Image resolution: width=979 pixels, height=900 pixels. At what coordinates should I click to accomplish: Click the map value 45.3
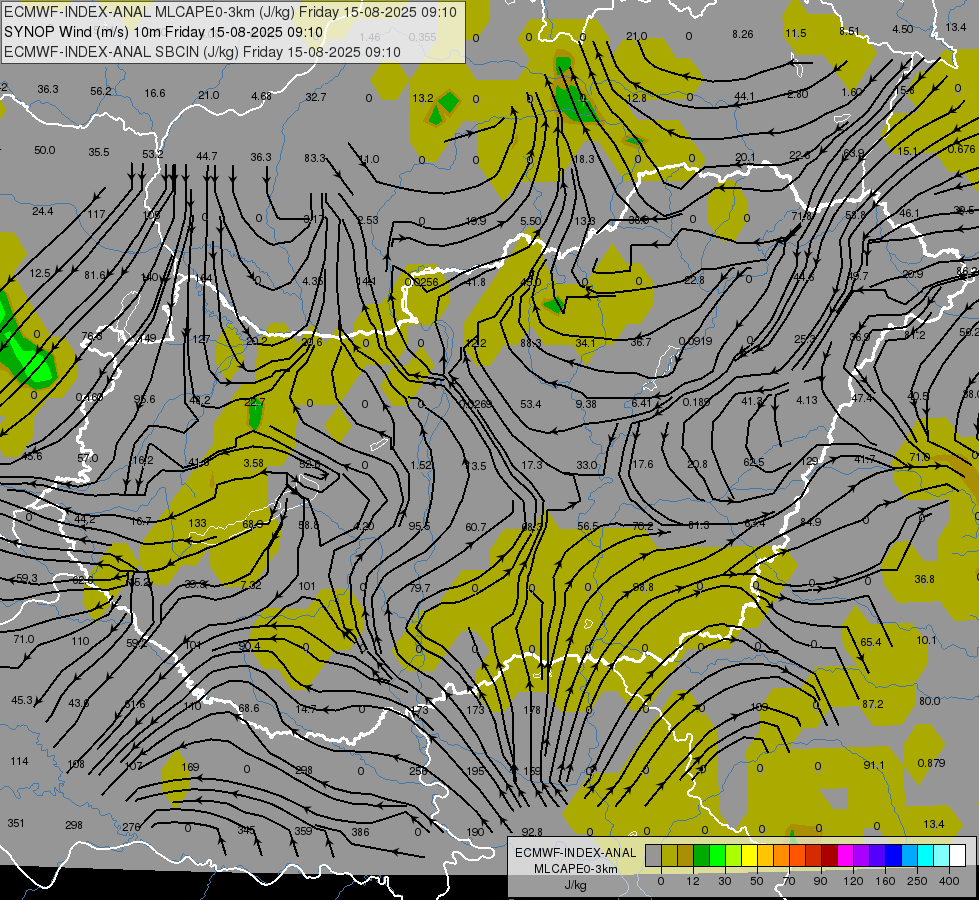[x=22, y=700]
